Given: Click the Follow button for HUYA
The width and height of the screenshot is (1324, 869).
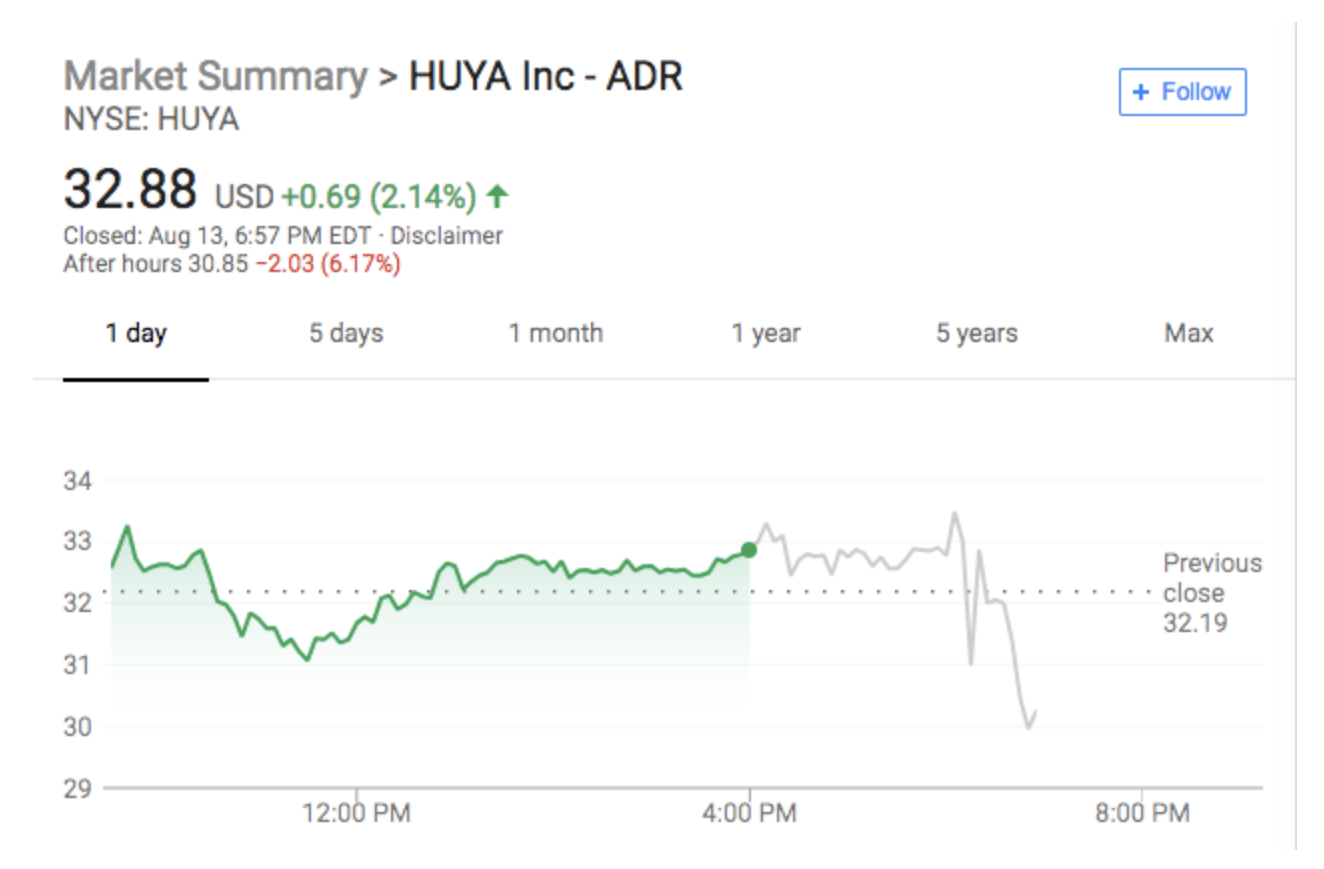Looking at the screenshot, I should 1182,92.
